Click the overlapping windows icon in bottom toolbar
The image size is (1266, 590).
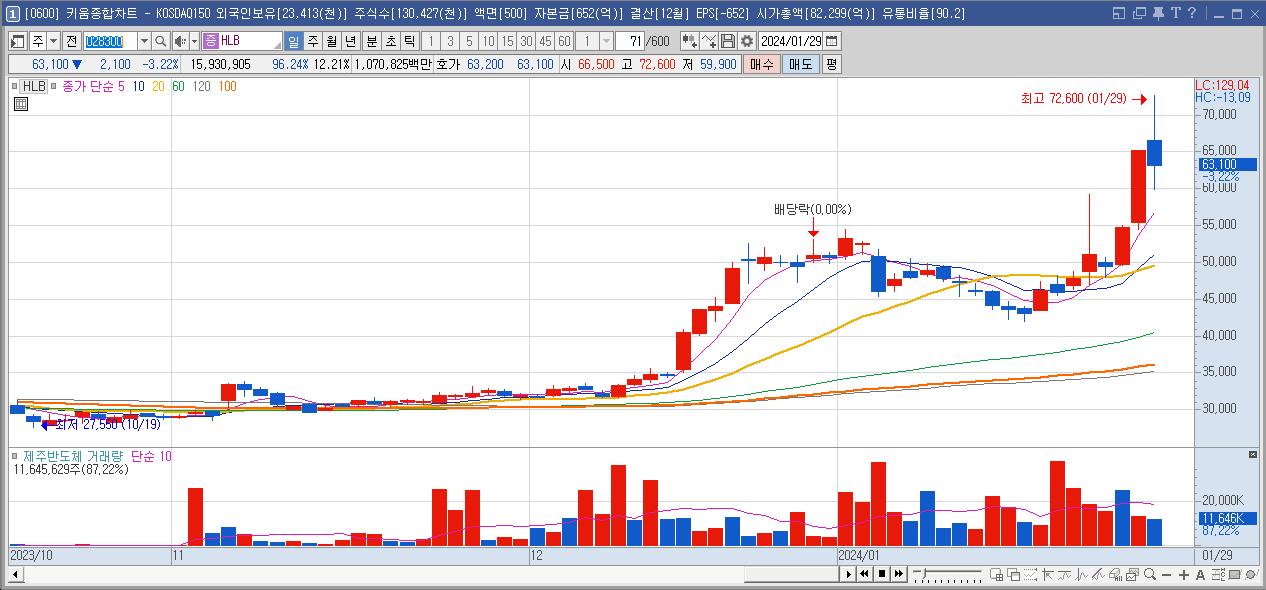click(x=1014, y=574)
